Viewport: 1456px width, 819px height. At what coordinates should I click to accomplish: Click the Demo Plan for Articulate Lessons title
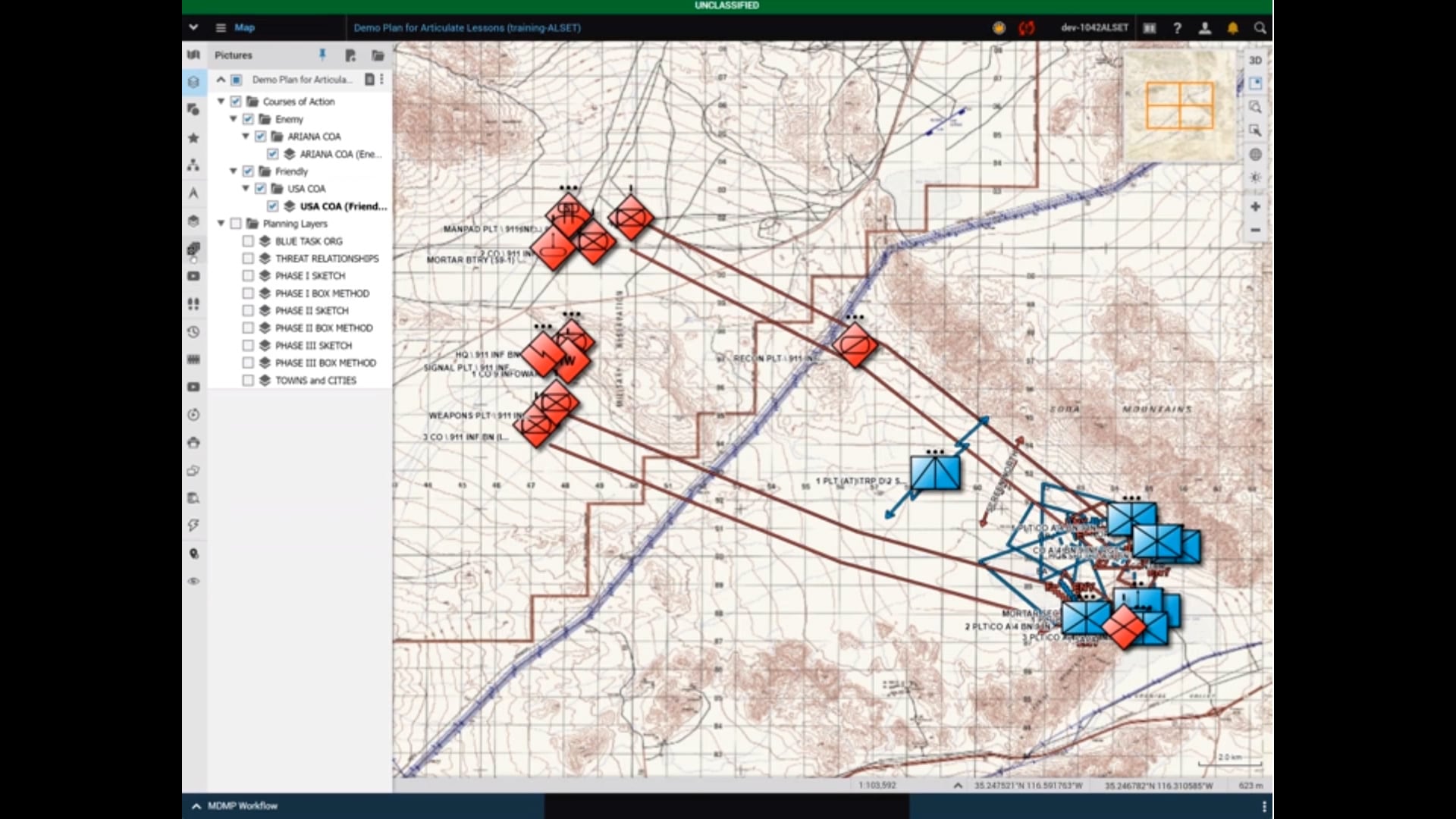tap(466, 28)
